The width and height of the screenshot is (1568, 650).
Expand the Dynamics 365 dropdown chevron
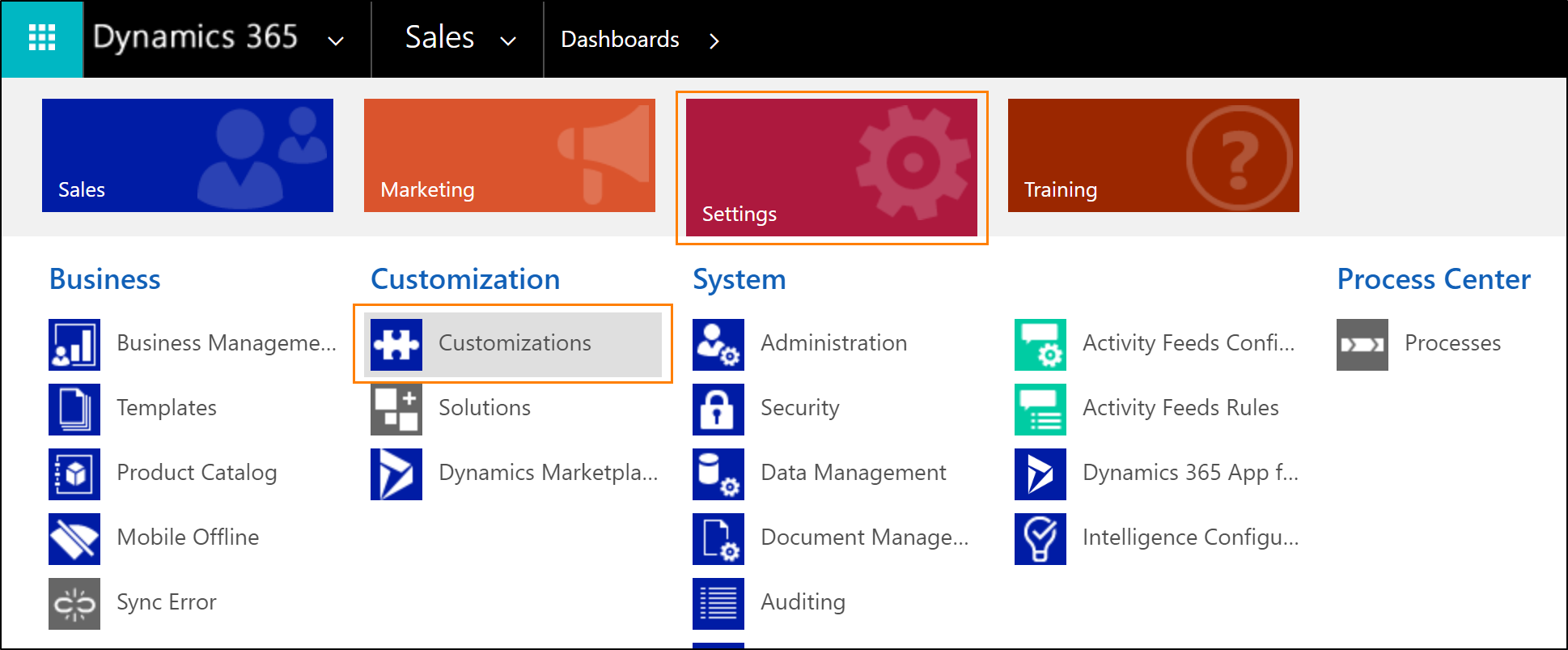click(x=336, y=40)
